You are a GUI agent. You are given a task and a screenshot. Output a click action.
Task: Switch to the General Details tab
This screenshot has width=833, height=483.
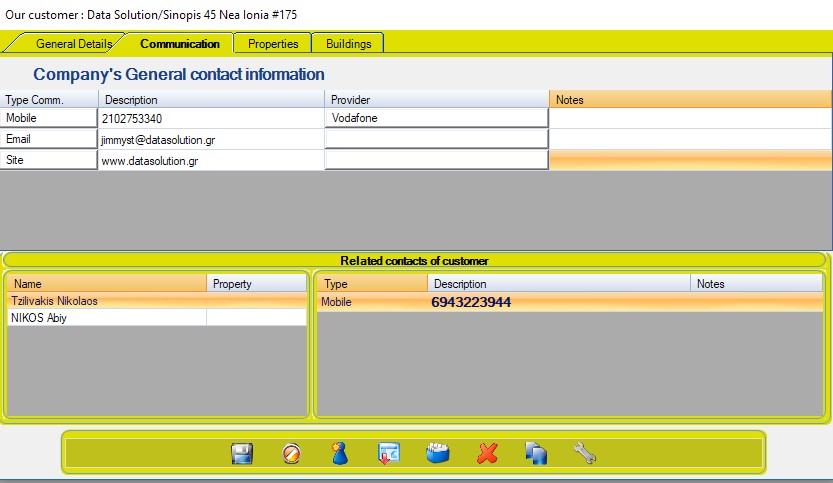pyautogui.click(x=74, y=44)
